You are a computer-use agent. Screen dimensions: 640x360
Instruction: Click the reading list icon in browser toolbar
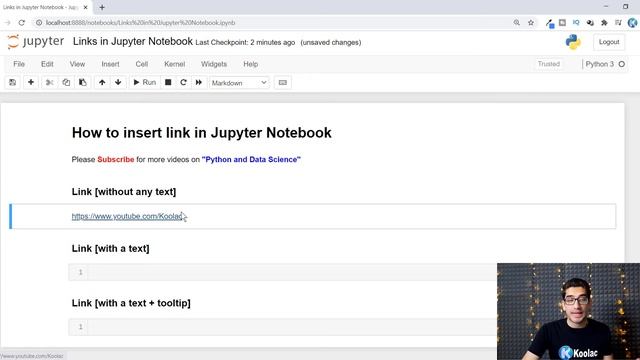(x=618, y=23)
